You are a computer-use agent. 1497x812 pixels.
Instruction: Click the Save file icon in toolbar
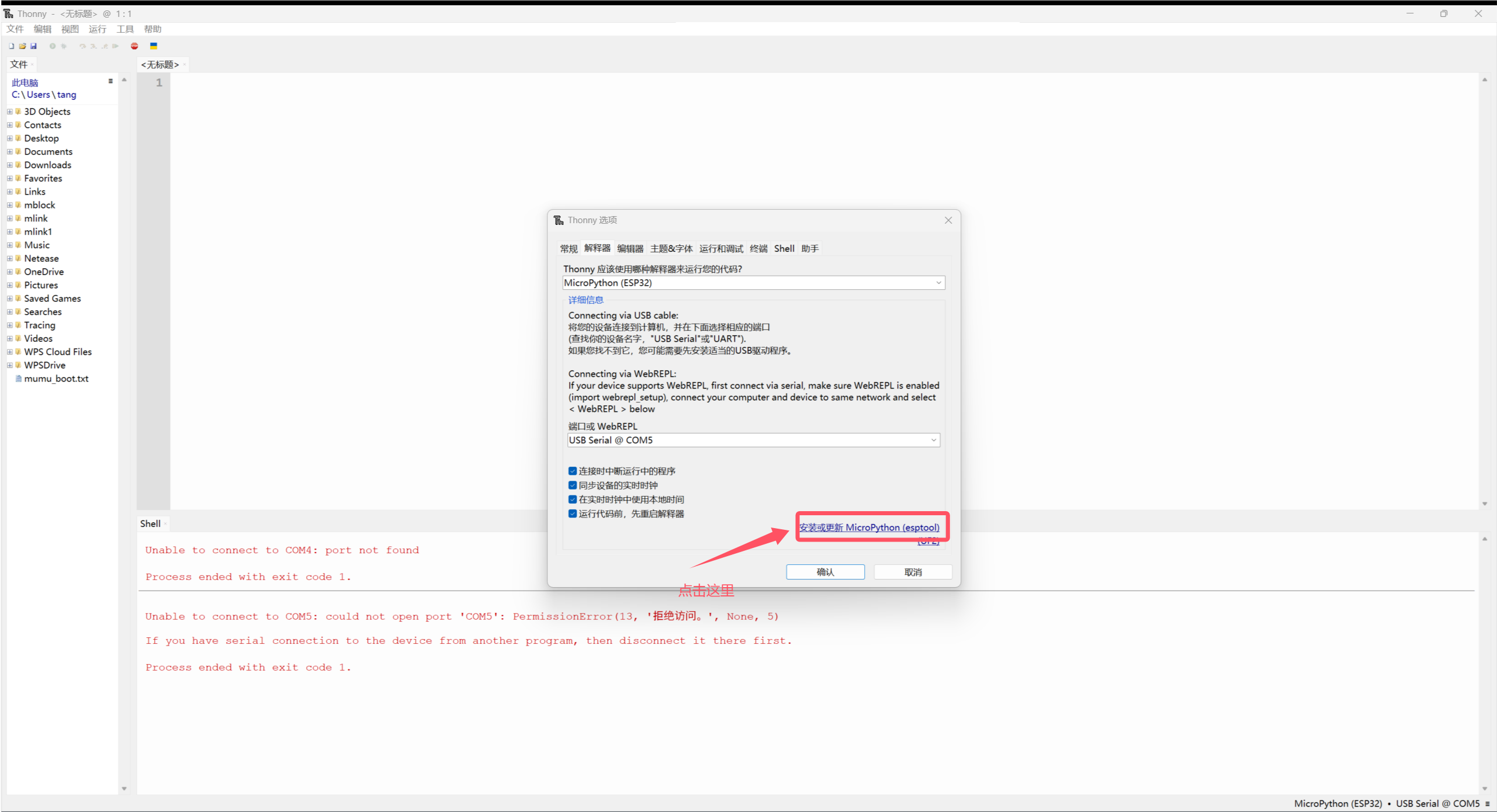(35, 46)
